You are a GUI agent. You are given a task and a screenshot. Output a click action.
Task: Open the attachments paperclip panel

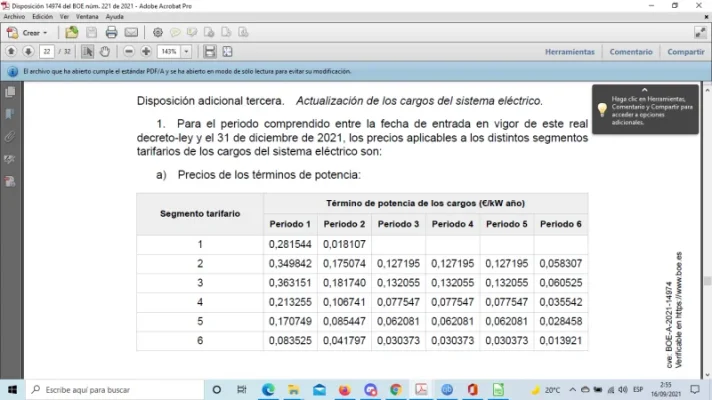coord(10,136)
